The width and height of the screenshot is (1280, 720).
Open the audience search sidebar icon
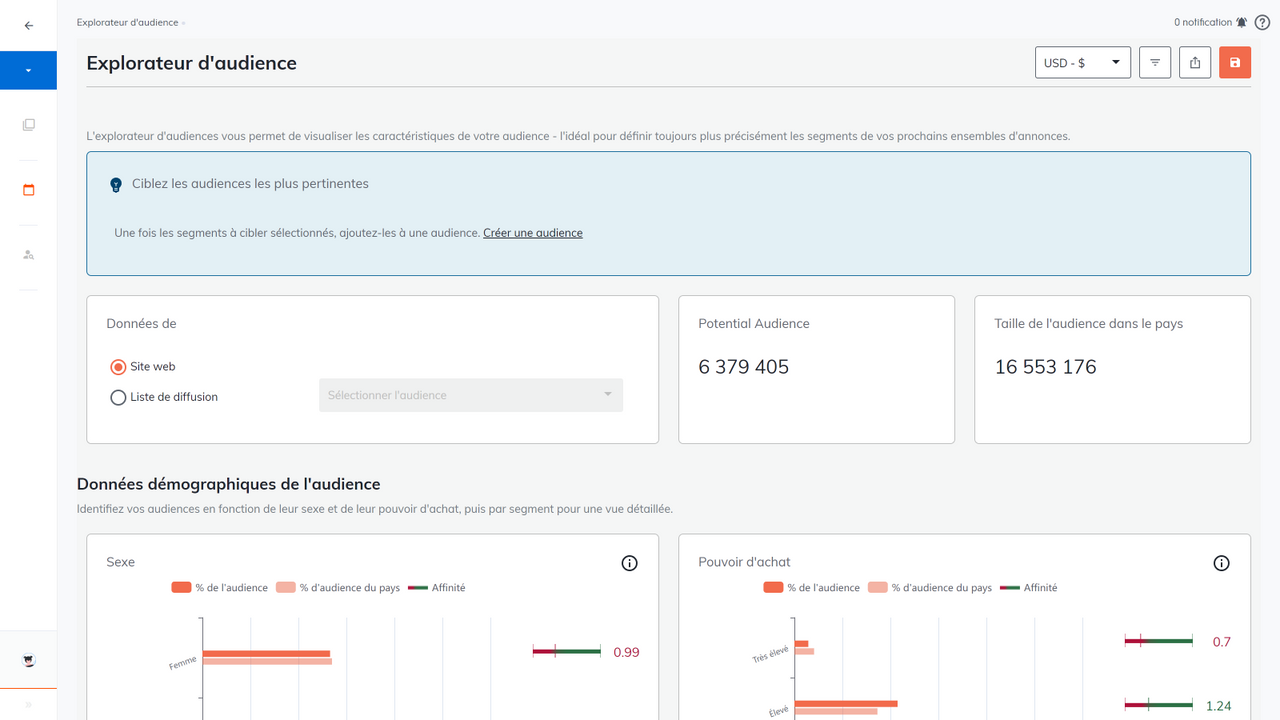point(28,255)
